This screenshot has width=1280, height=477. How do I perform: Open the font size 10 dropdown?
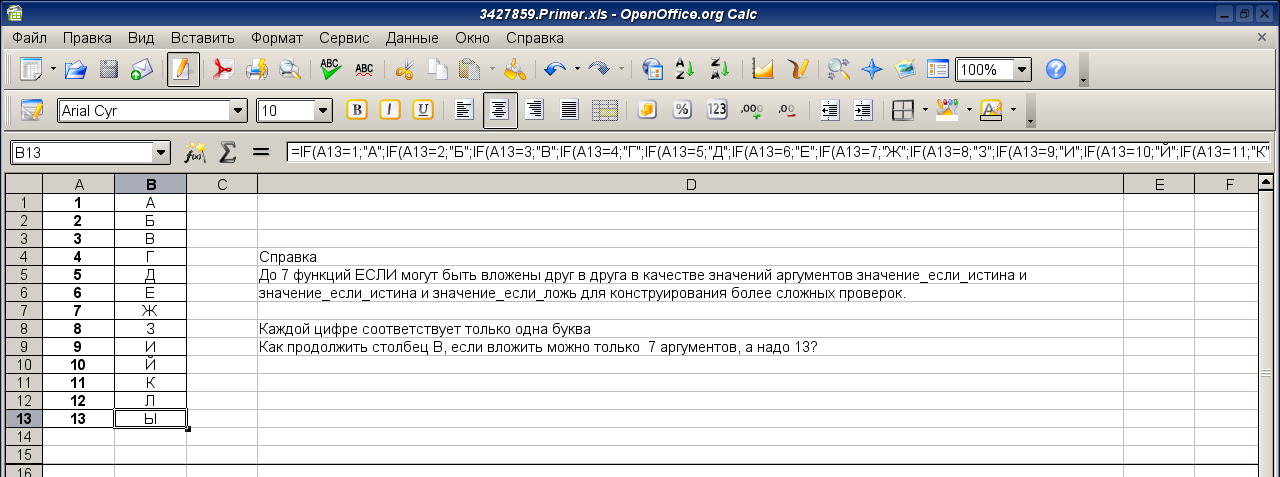point(323,111)
